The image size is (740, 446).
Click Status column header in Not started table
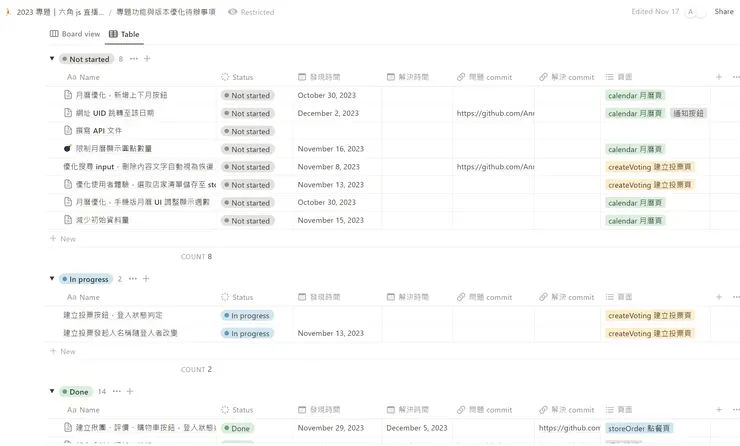click(x=237, y=77)
